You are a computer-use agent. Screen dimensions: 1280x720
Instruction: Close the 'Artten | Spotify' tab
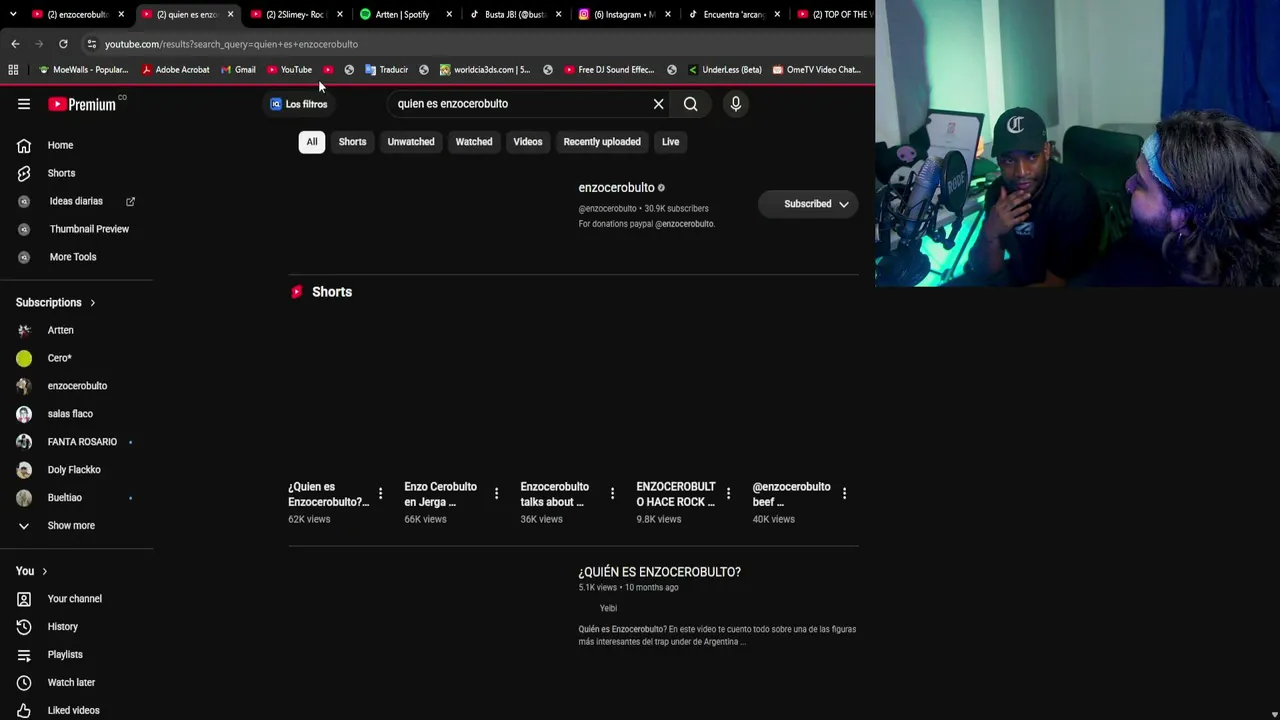tap(449, 15)
